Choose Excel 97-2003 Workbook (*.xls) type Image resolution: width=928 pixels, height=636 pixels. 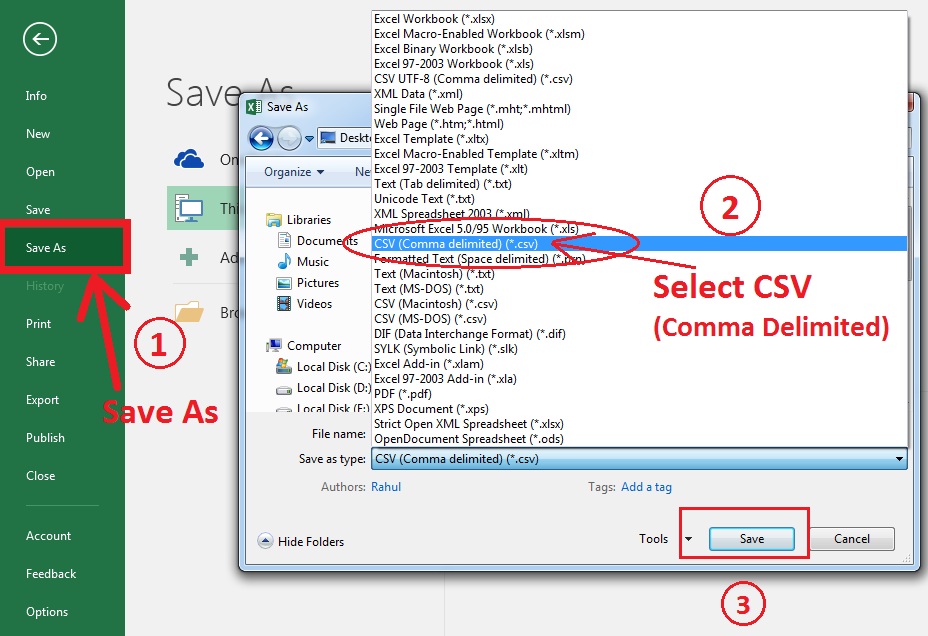[x=639, y=64]
